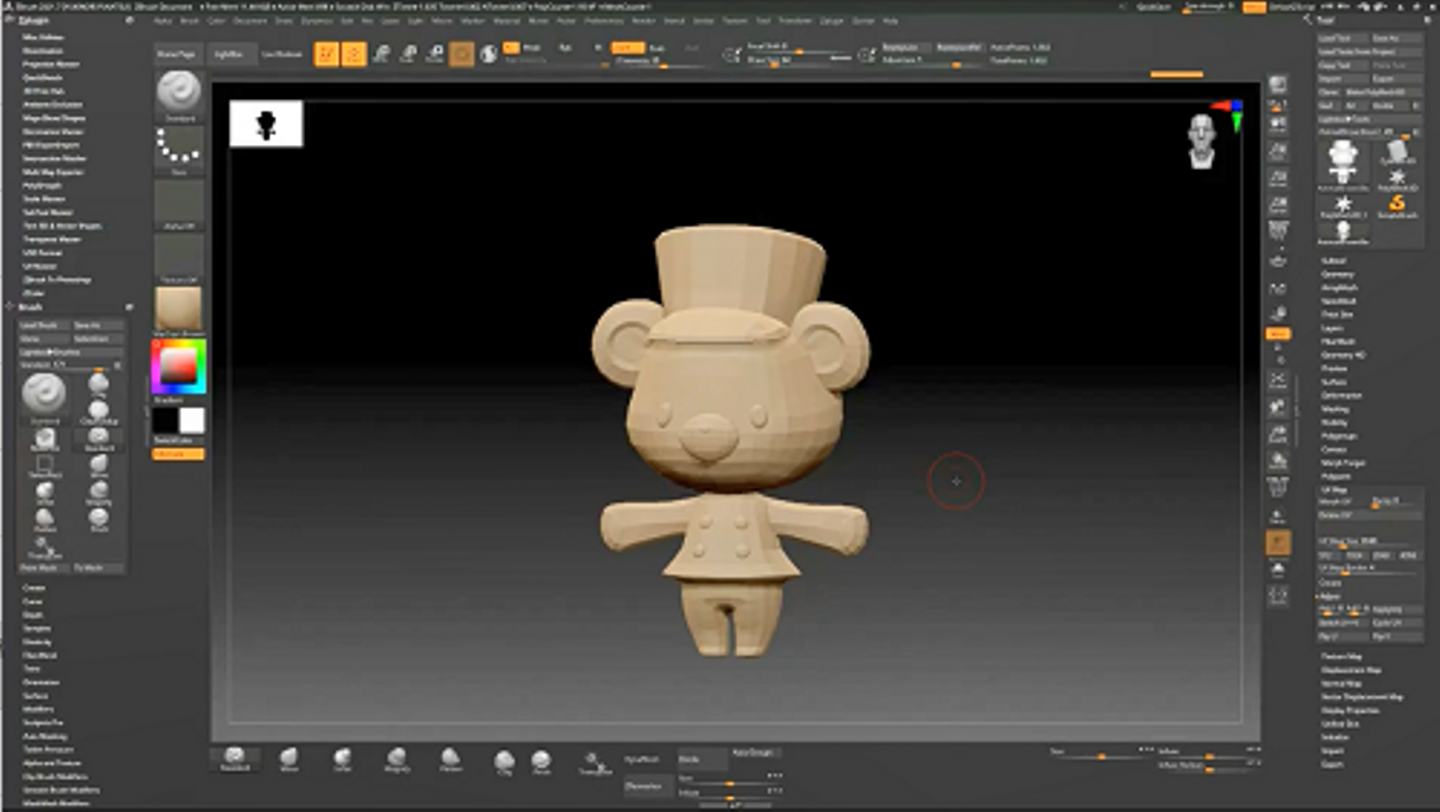The width and height of the screenshot is (1440, 812).
Task: Expand the Deformation section in Tool palette
Action: click(x=1335, y=396)
